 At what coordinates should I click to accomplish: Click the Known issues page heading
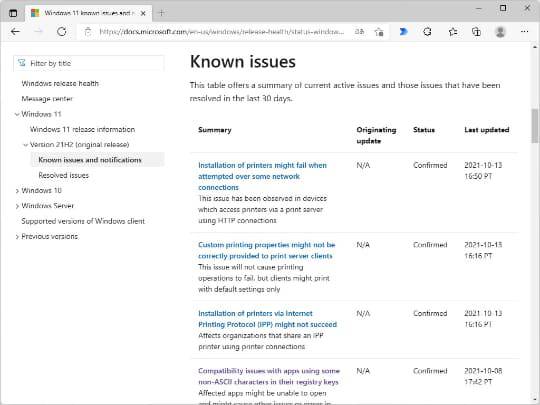click(243, 62)
